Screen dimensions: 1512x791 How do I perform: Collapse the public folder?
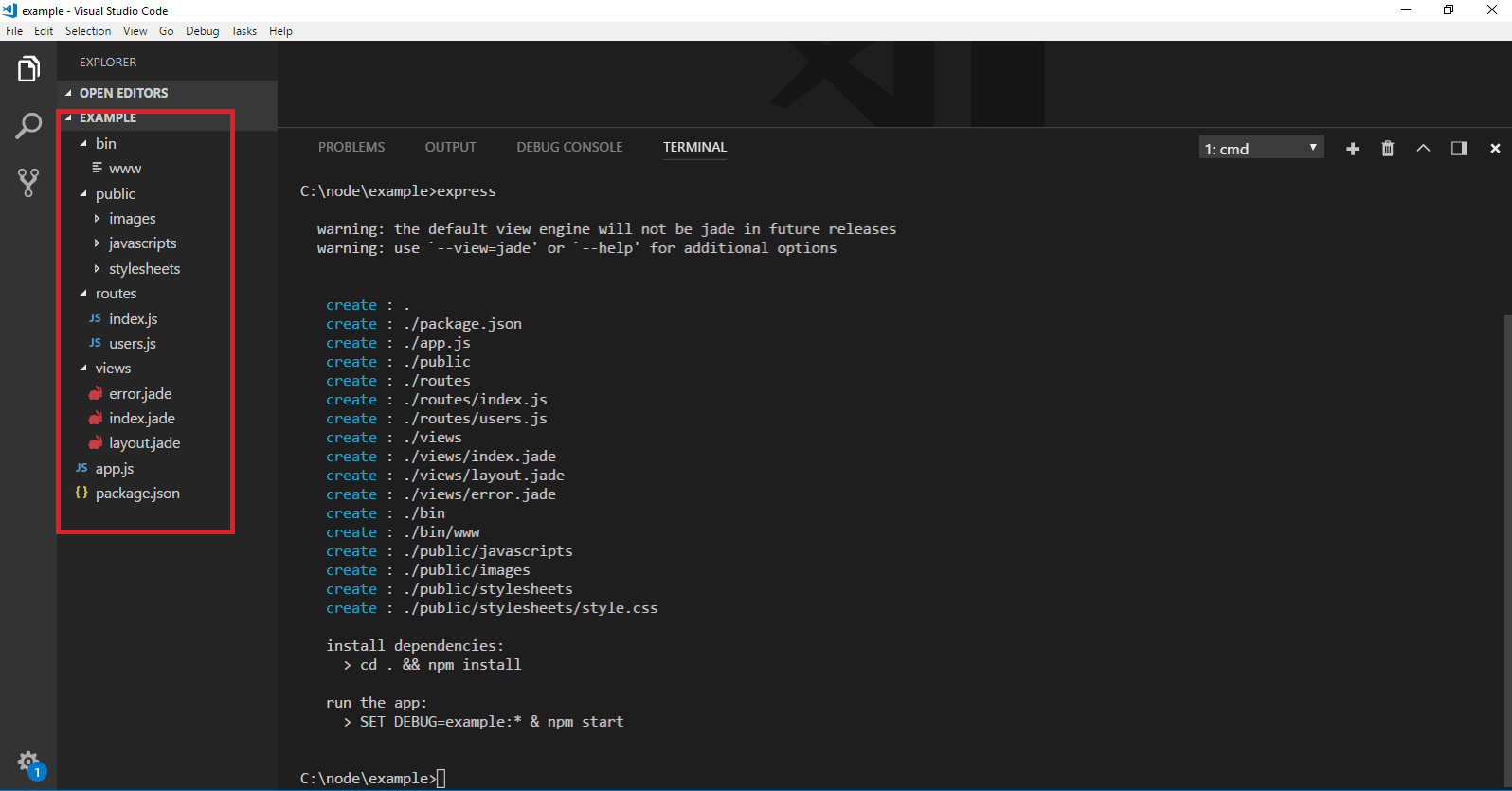[83, 193]
